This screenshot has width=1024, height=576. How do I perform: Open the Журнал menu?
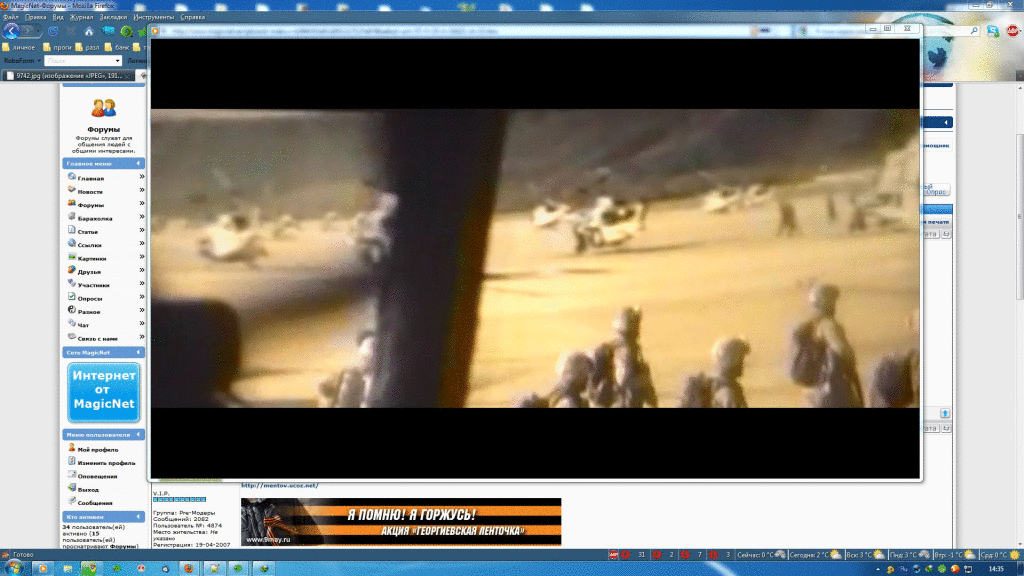(82, 17)
